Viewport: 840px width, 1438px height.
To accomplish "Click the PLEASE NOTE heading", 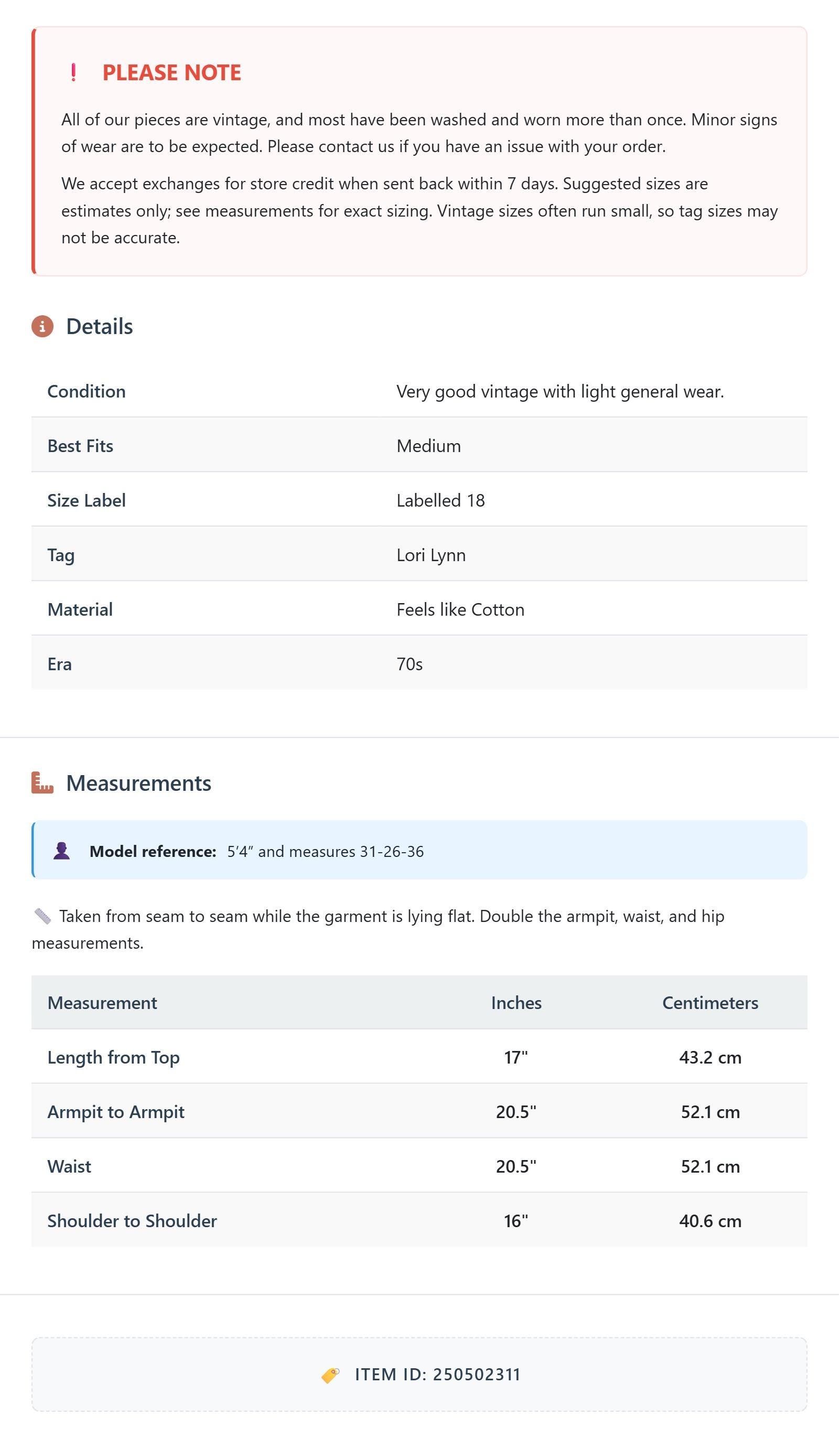I will (x=172, y=72).
